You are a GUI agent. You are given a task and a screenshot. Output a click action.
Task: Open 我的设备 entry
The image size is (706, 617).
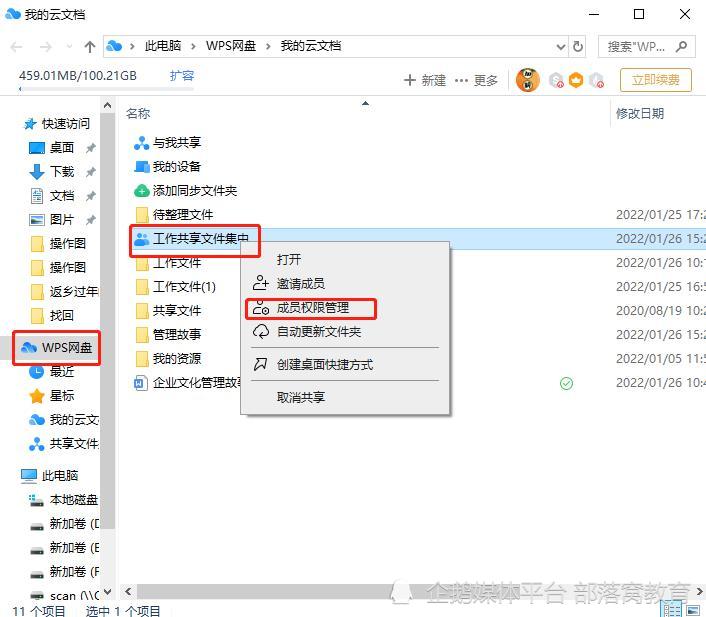click(176, 167)
